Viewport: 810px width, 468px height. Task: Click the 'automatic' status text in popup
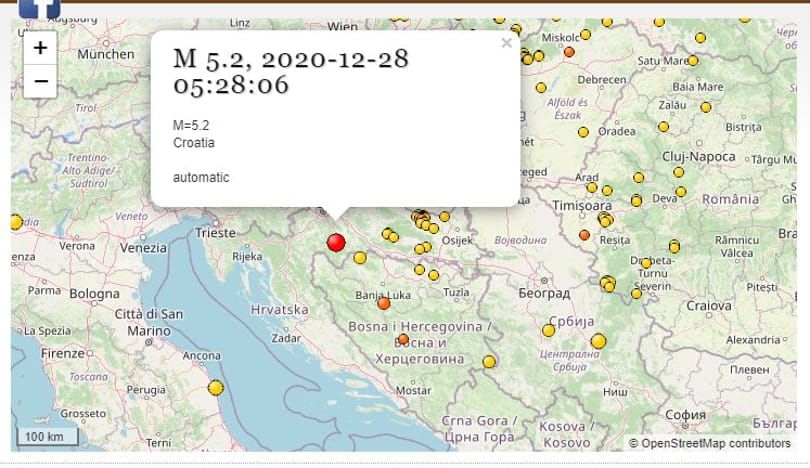coord(201,178)
